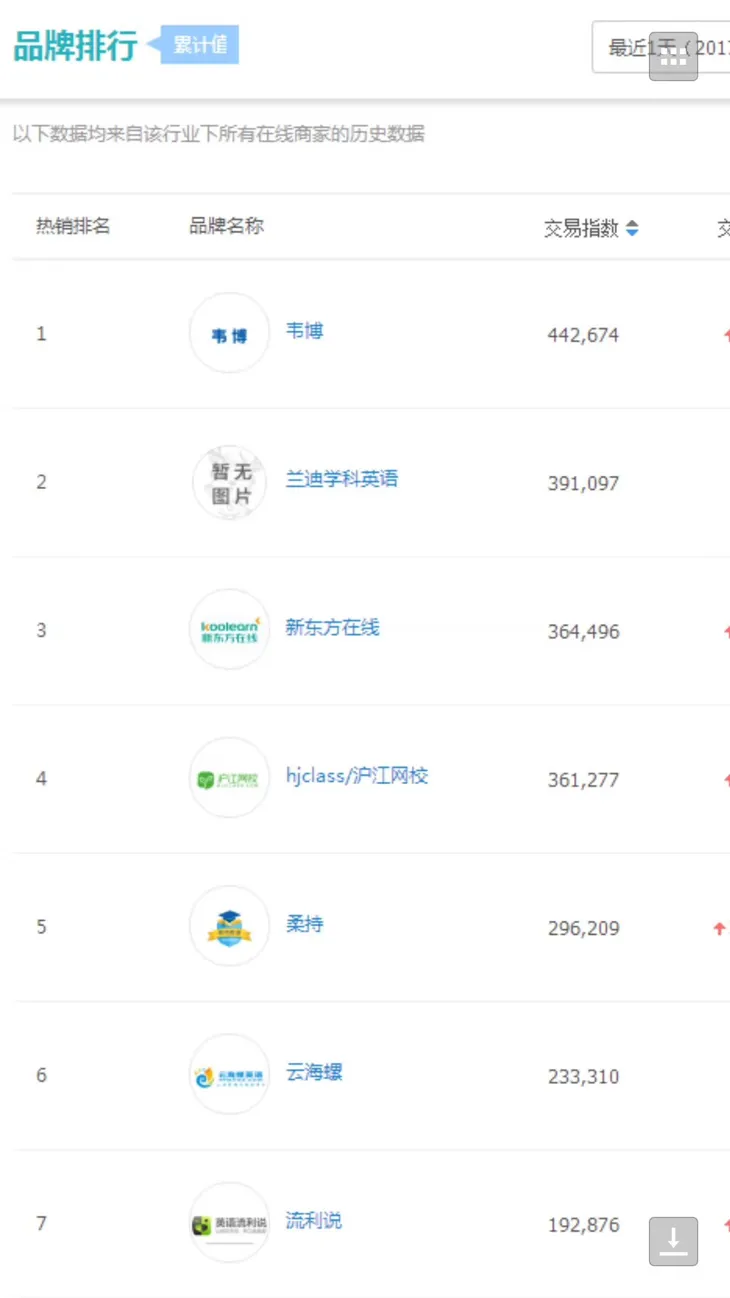Select the 累计值 tag
Image resolution: width=730 pixels, height=1298 pixels.
pyautogui.click(x=200, y=45)
